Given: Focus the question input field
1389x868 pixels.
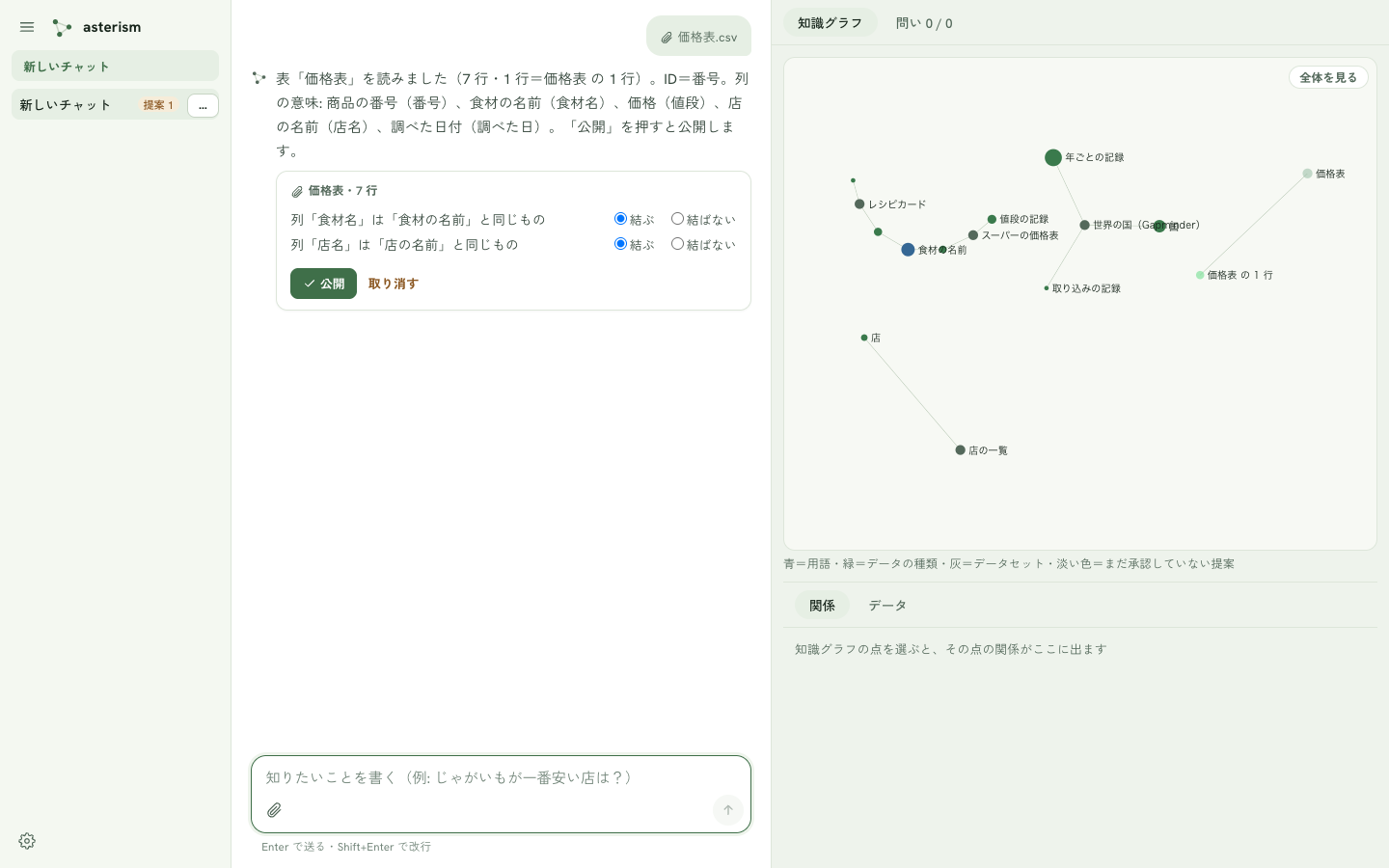Looking at the screenshot, I should click(501, 777).
